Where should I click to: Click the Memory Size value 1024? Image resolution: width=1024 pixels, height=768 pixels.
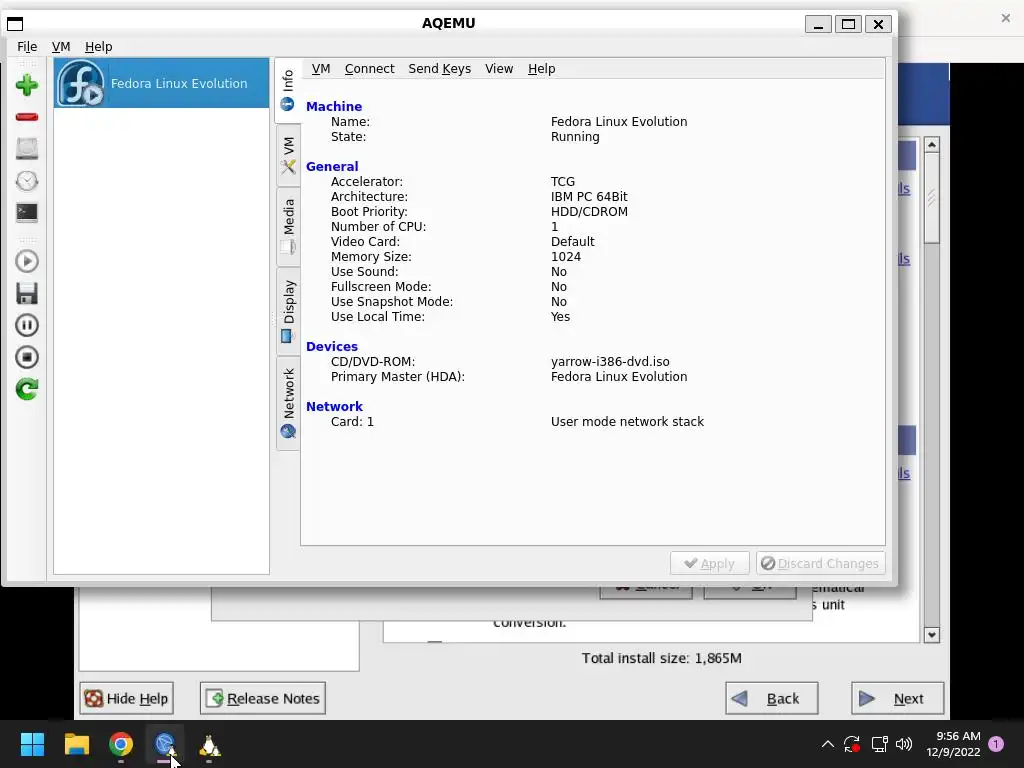click(x=566, y=257)
